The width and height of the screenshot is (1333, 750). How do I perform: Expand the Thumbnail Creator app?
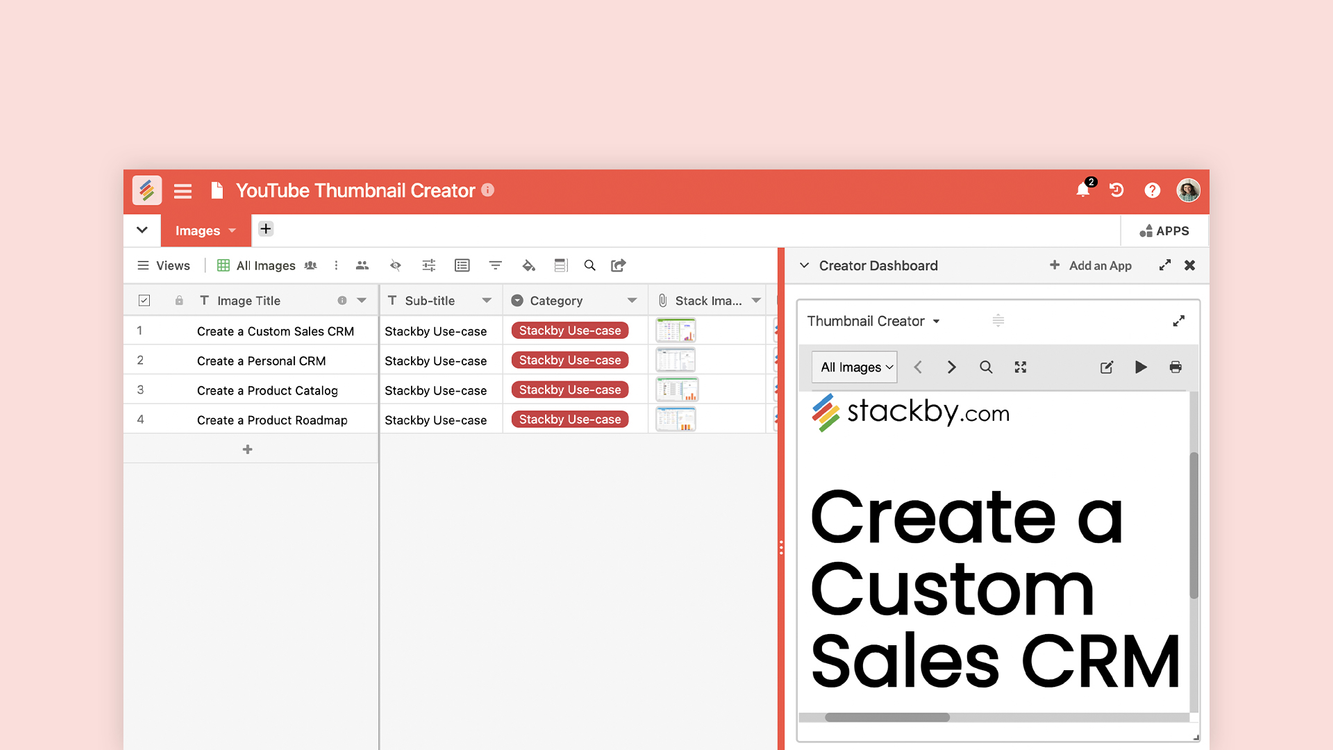1179,321
